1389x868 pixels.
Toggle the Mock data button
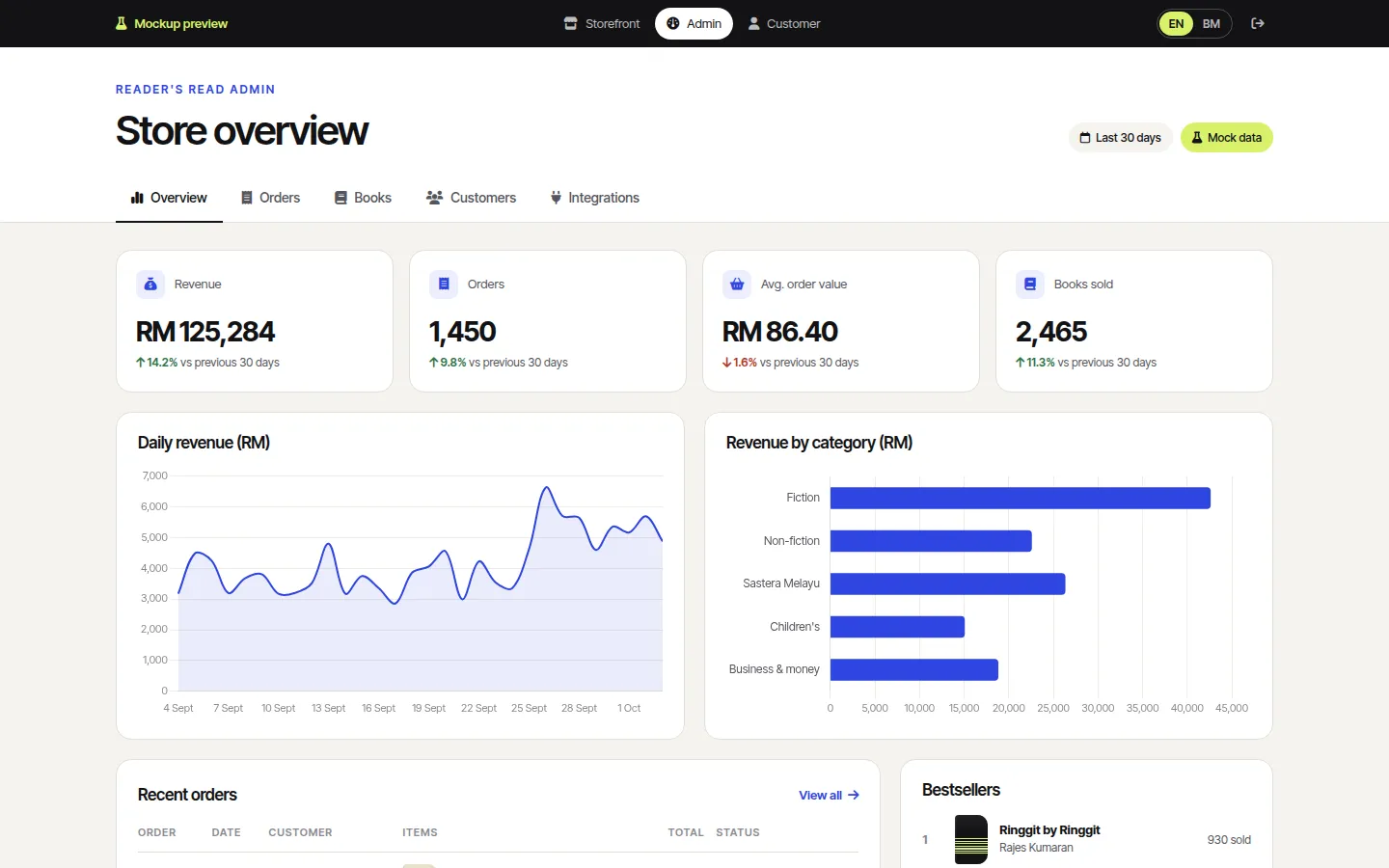(1227, 138)
